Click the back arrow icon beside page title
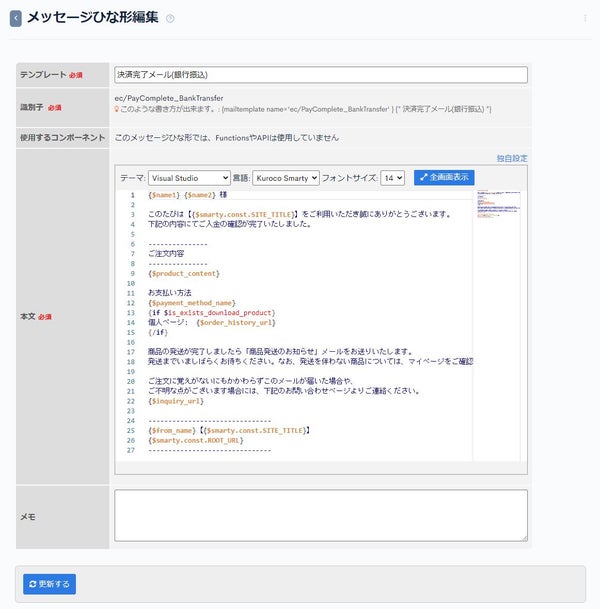This screenshot has height=609, width=600. (x=16, y=18)
